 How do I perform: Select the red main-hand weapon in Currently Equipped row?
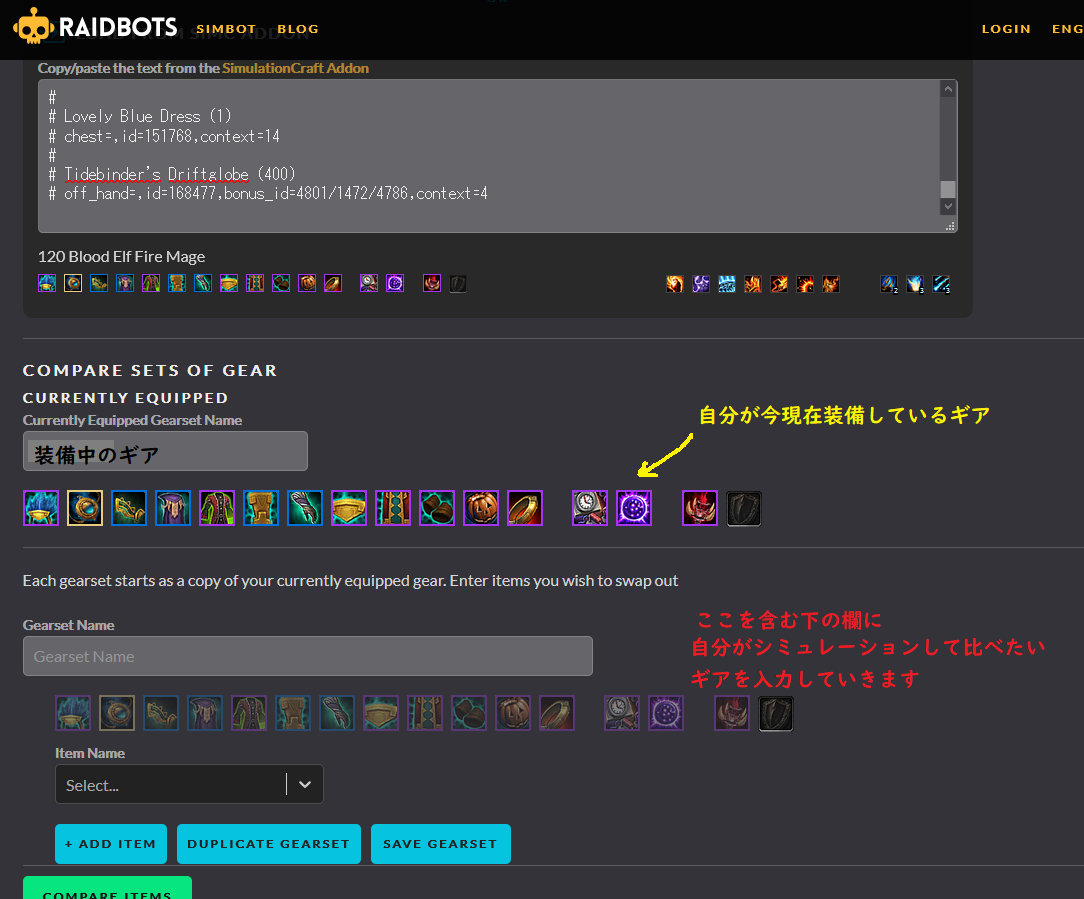click(700, 508)
